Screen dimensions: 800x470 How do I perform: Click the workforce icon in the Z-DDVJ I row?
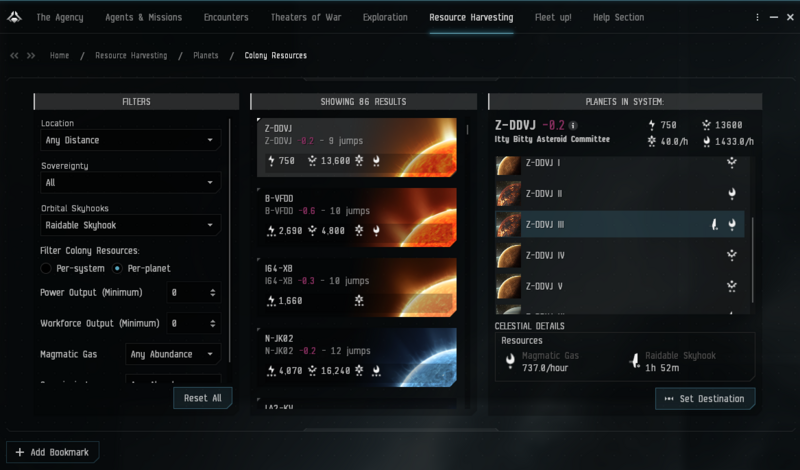pyautogui.click(x=732, y=163)
